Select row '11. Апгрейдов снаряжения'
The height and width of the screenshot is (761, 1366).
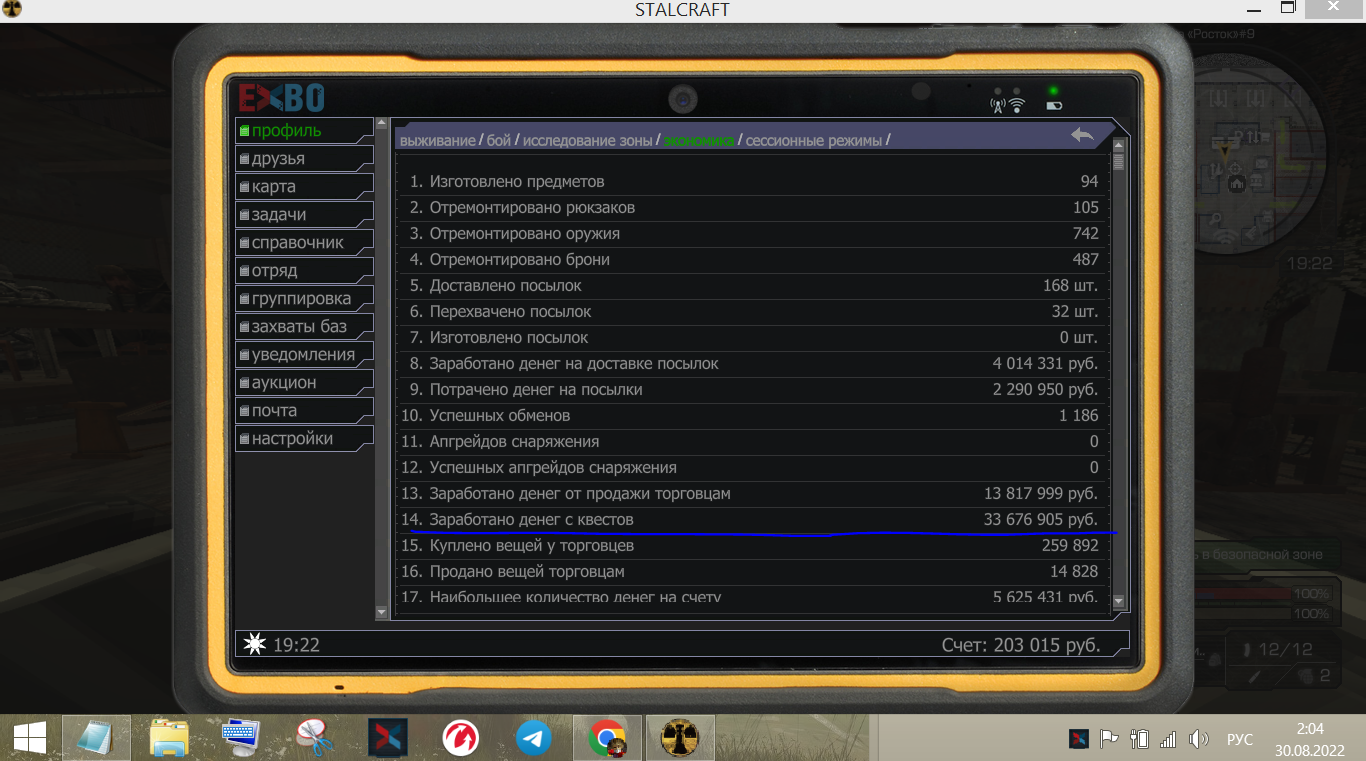tap(750, 441)
